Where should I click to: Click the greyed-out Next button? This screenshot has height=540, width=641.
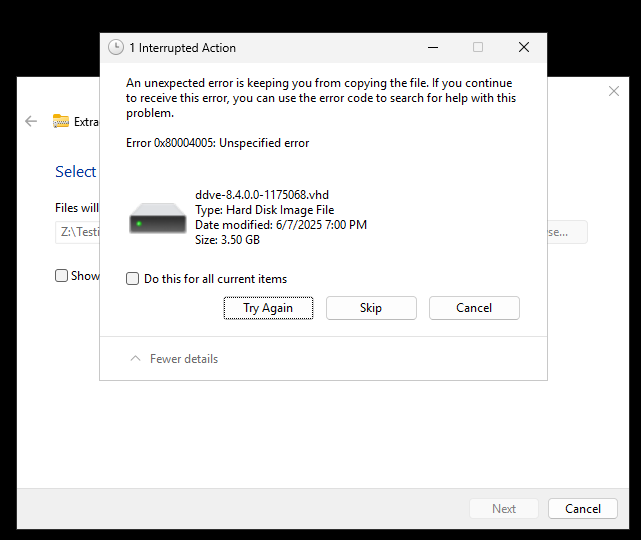(x=504, y=508)
